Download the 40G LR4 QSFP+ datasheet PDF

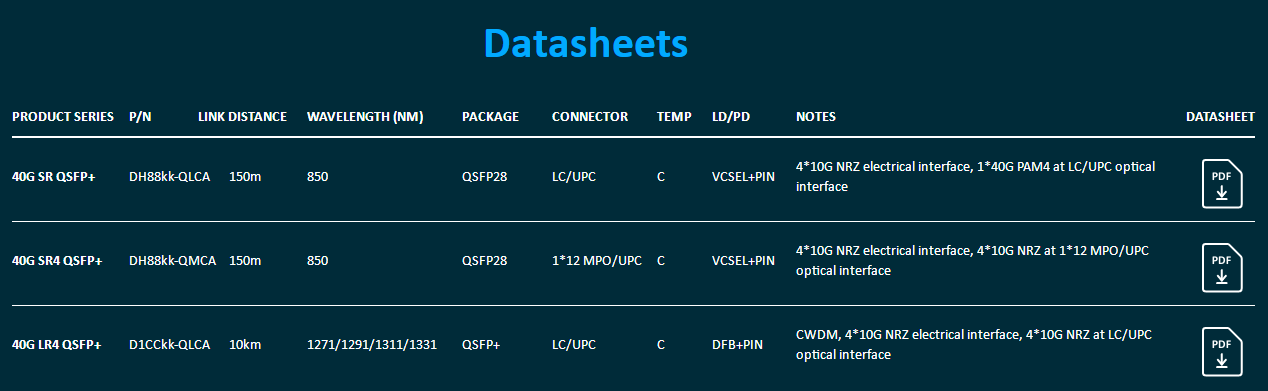[x=1221, y=352]
